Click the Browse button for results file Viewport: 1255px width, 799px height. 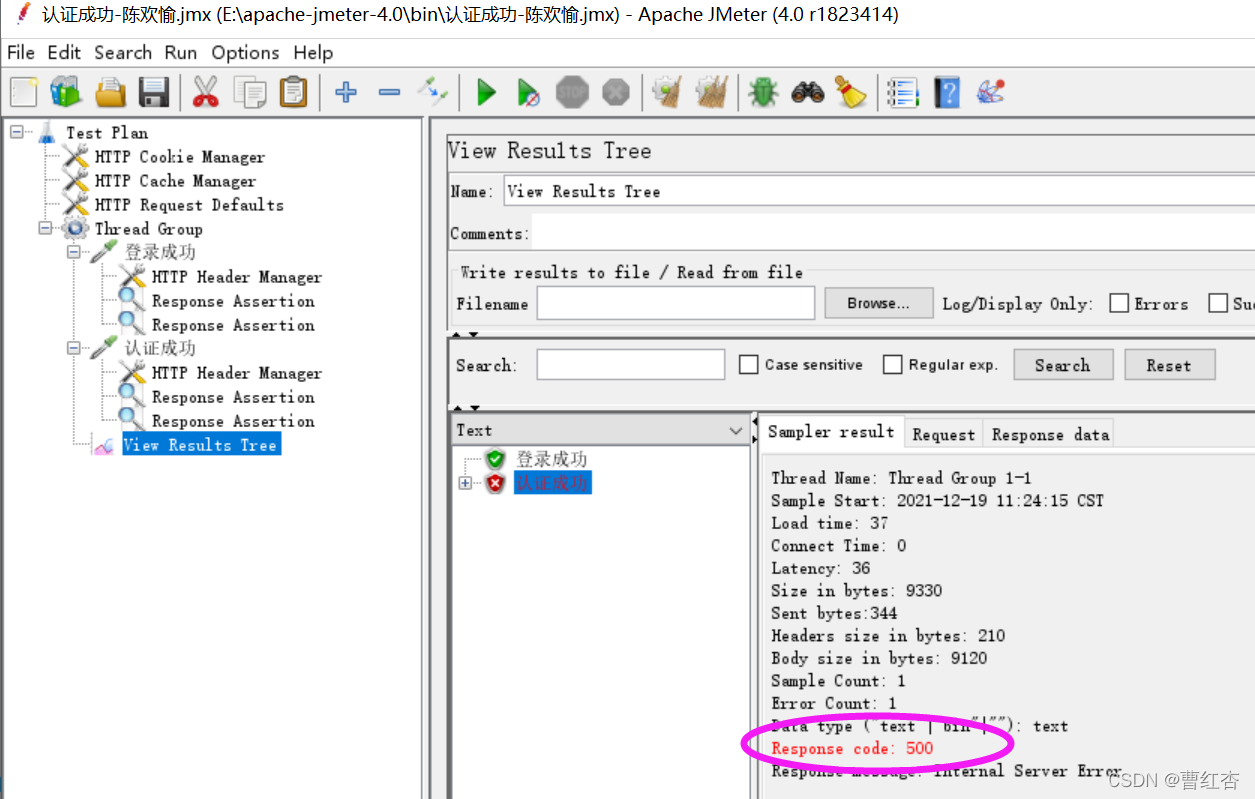[x=878, y=303]
